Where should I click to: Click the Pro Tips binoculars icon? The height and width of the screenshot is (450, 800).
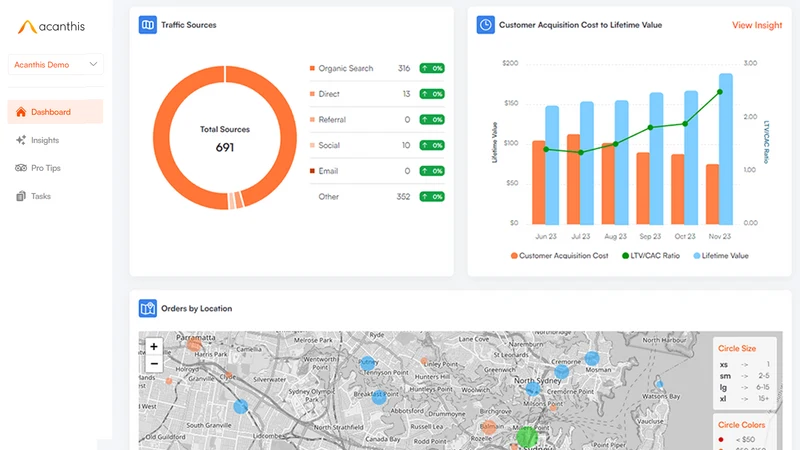coord(21,168)
